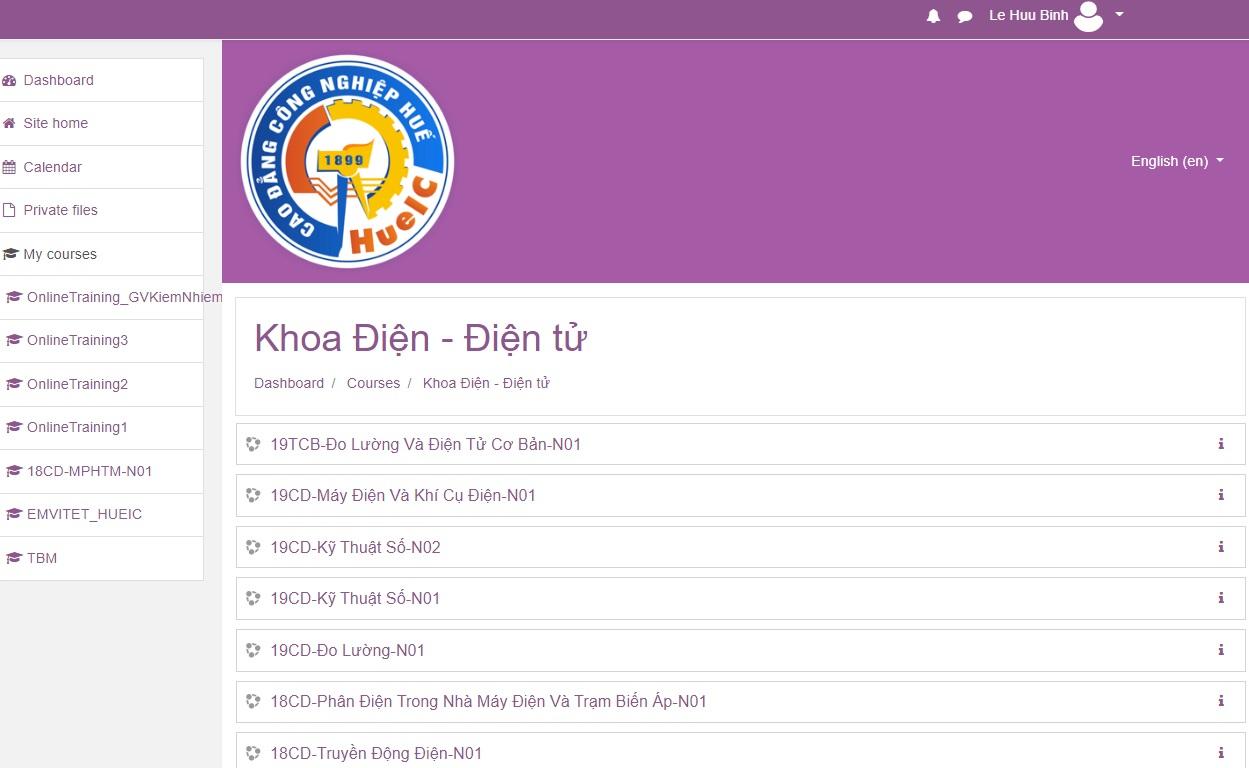Open the 19CD-Máy Điện Và Khí Cụ Điện-N01 course

[x=402, y=495]
